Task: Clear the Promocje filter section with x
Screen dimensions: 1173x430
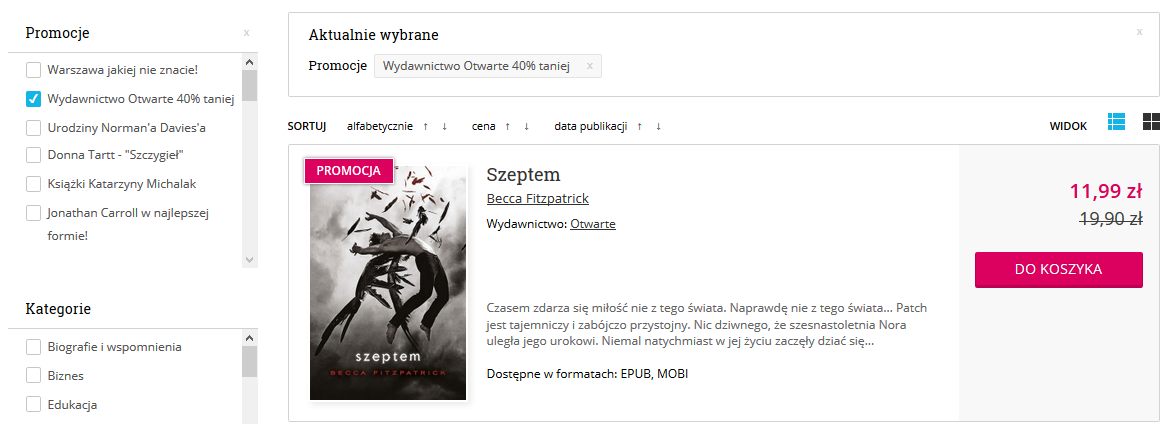Action: (x=246, y=33)
